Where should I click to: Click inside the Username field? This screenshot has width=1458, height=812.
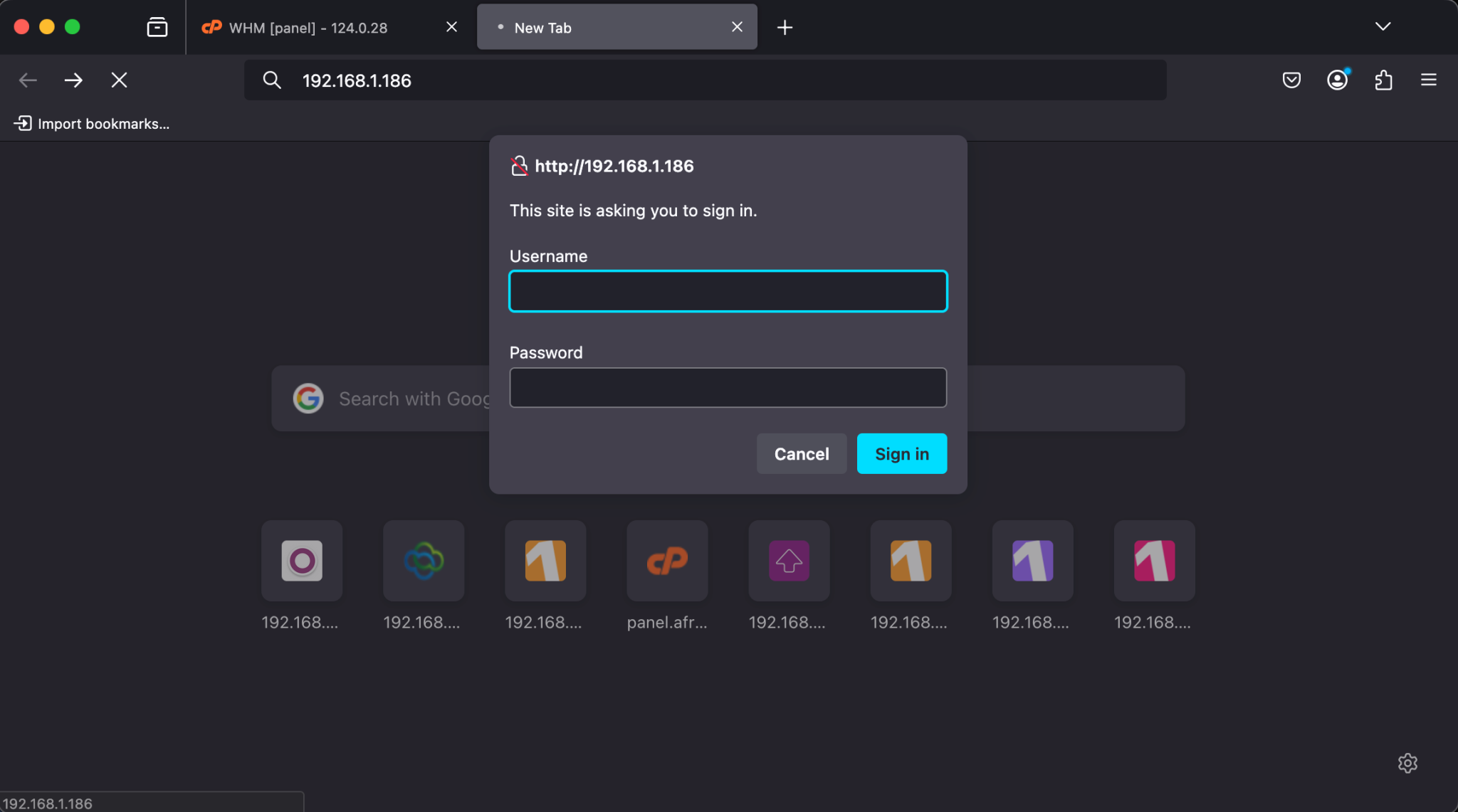click(x=727, y=291)
